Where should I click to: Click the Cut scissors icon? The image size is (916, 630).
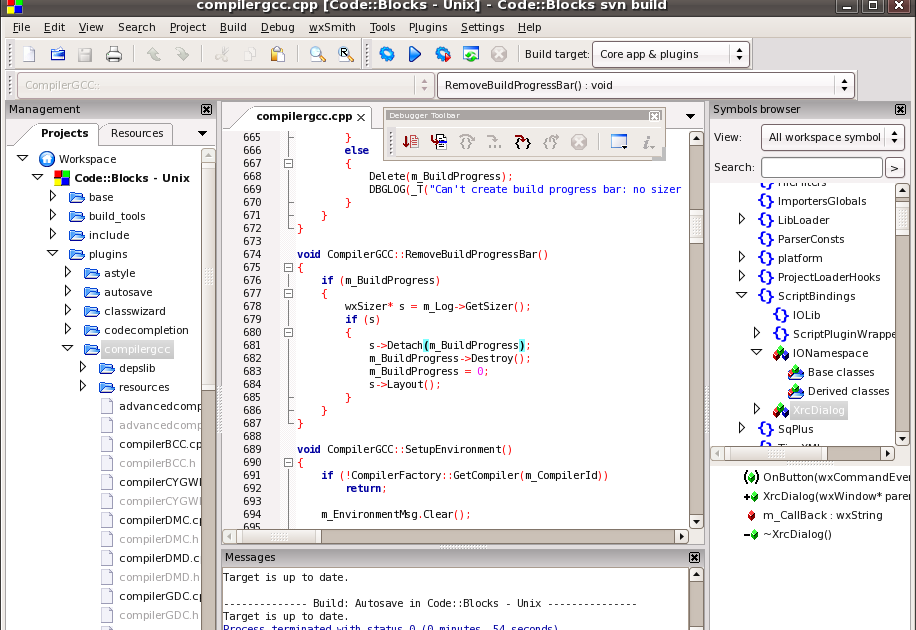point(221,54)
